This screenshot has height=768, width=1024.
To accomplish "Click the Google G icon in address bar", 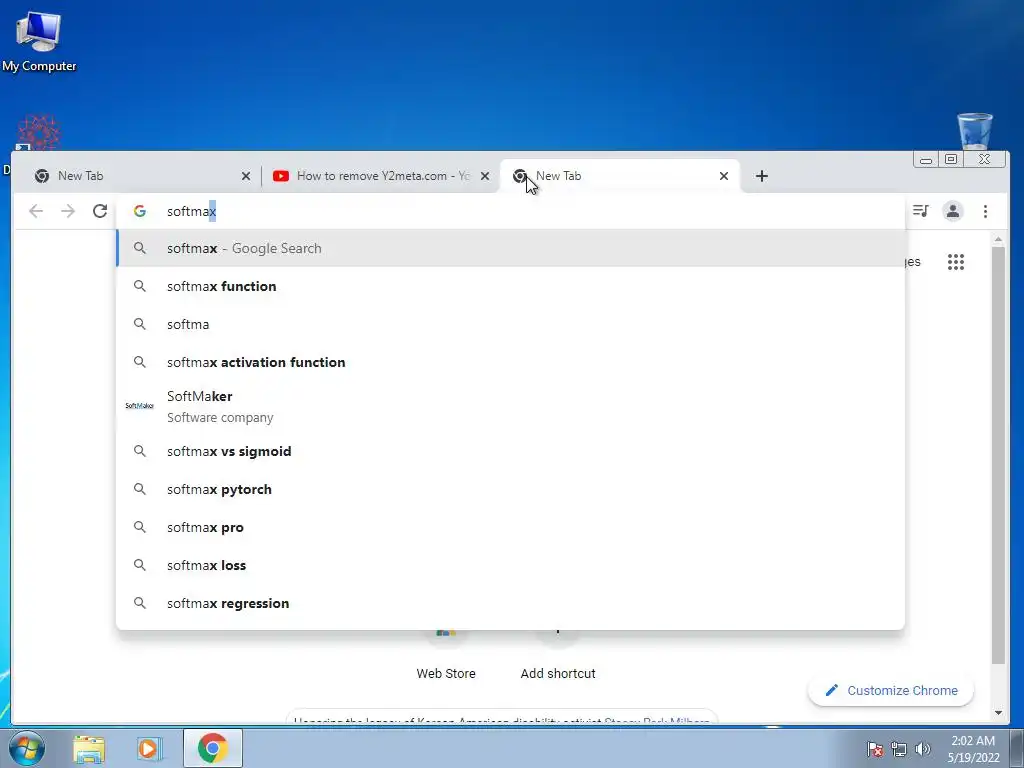I will 139,211.
